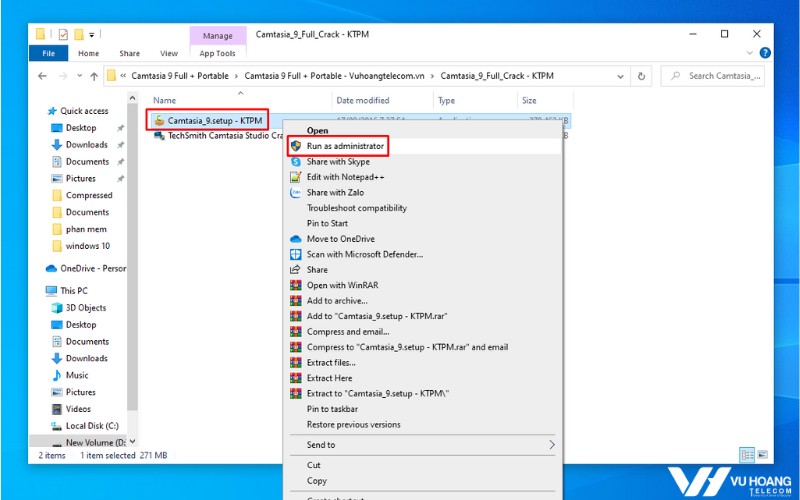800x500 pixels.
Task: Sort by the Date modified column header
Action: (x=363, y=101)
